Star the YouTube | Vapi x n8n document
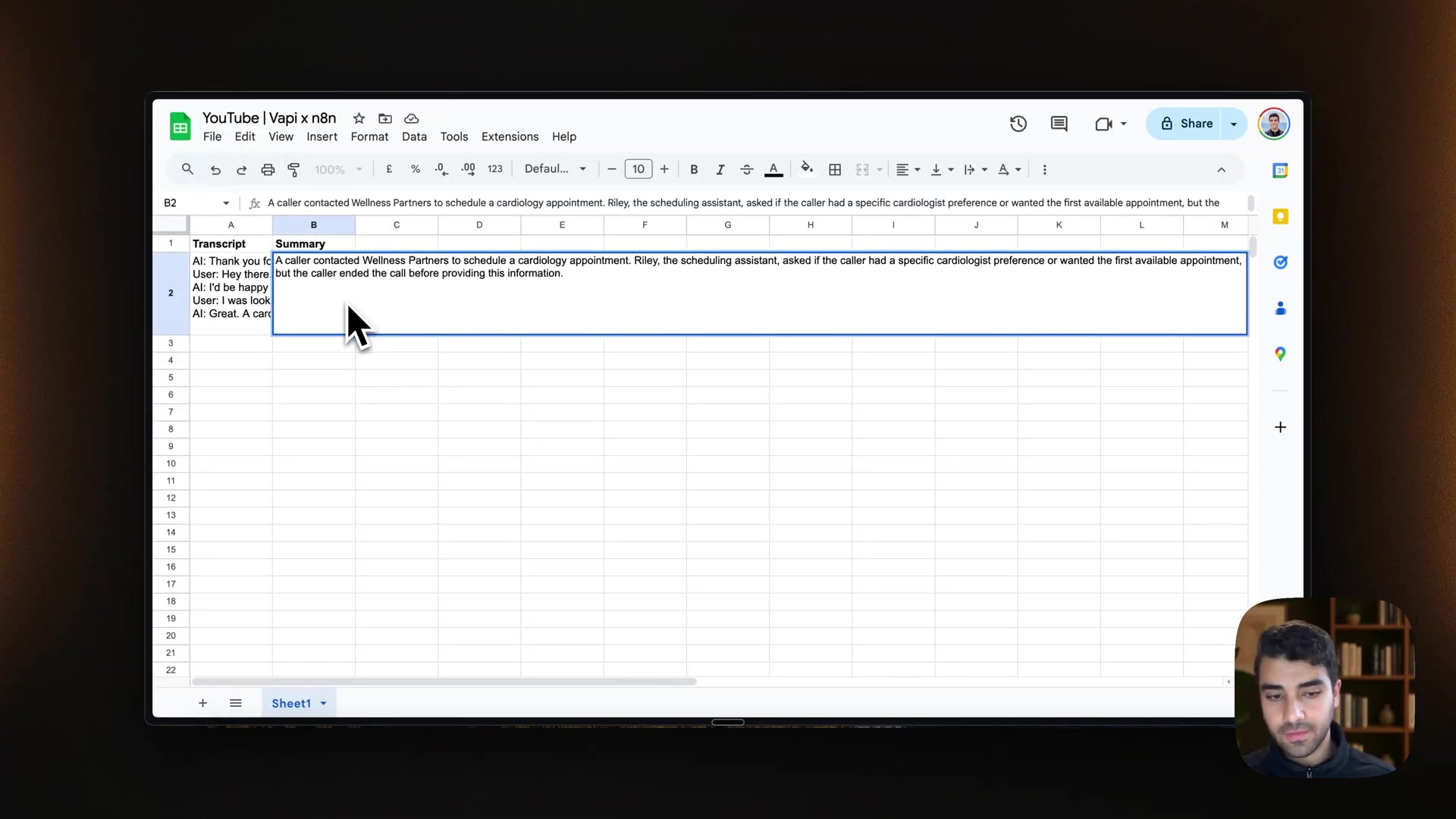 point(359,118)
